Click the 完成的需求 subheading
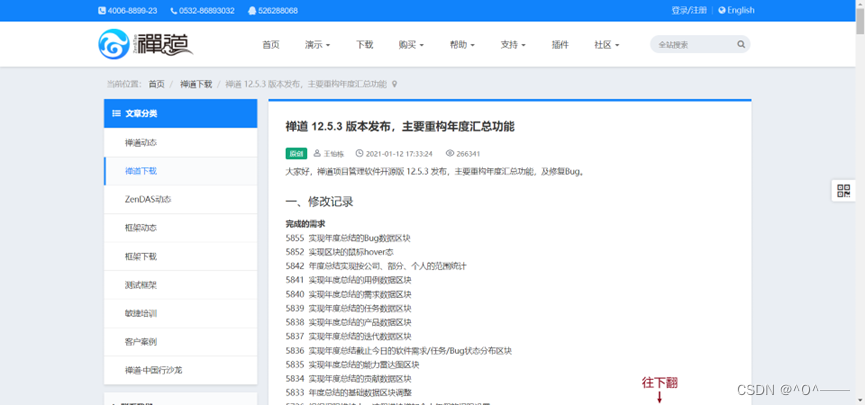 click(305, 224)
